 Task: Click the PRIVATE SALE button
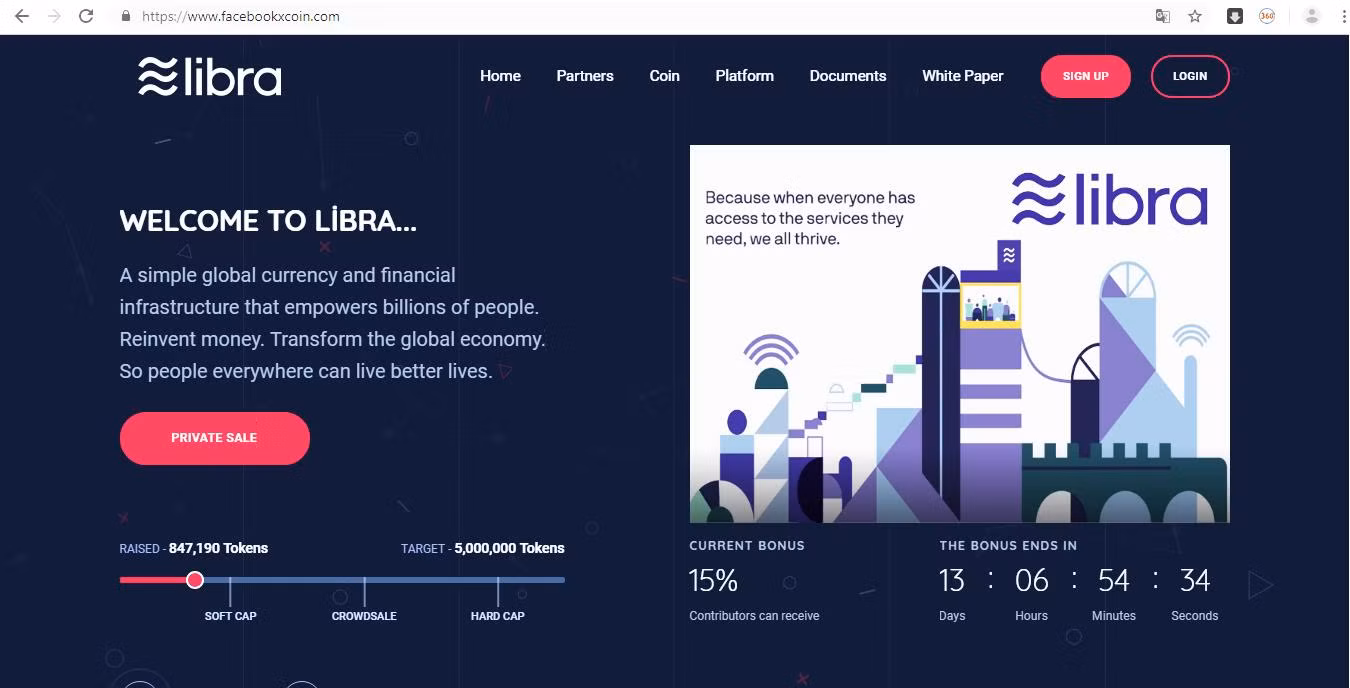coord(214,438)
